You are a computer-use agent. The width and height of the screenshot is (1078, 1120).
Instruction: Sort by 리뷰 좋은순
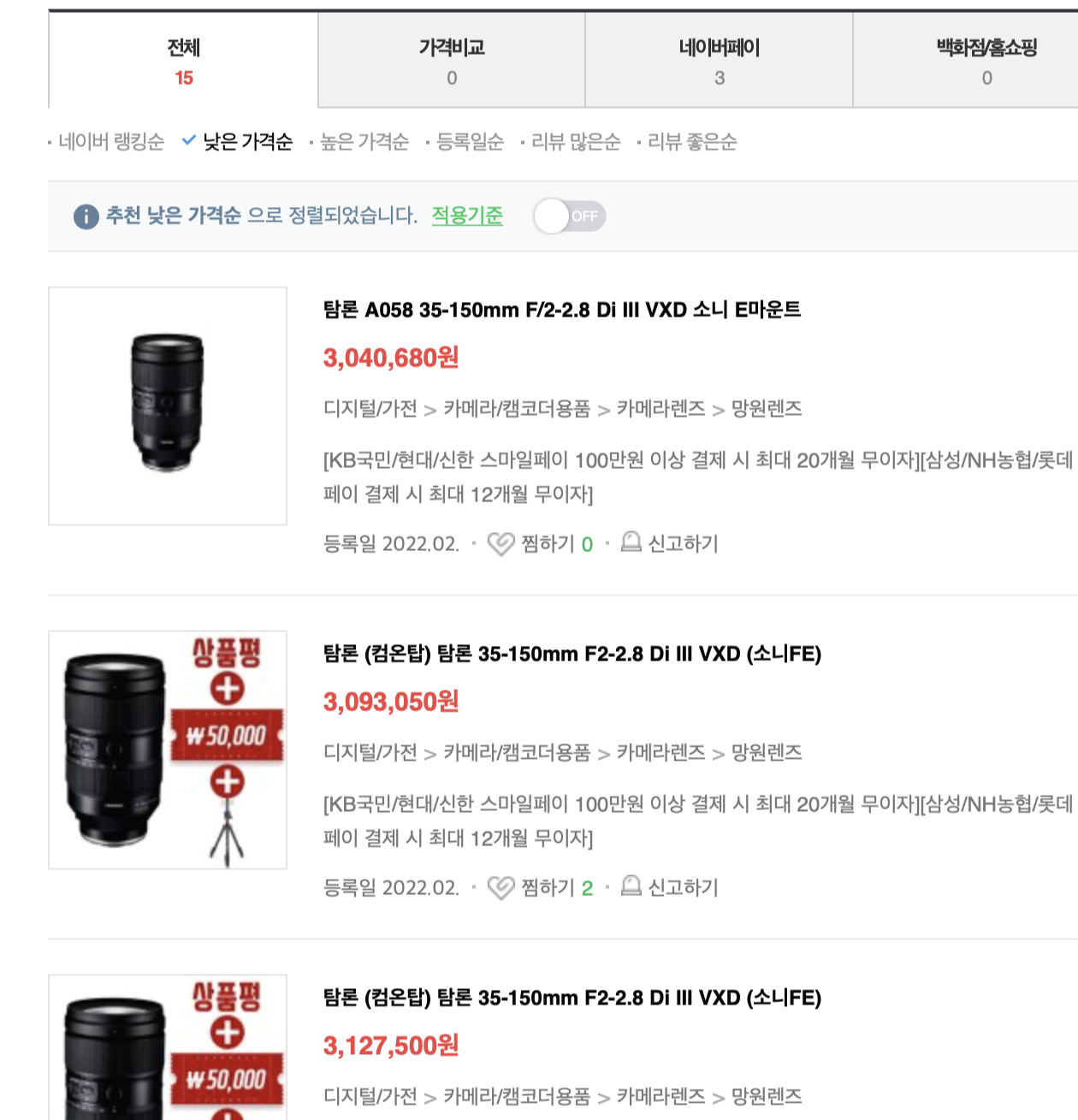692,142
